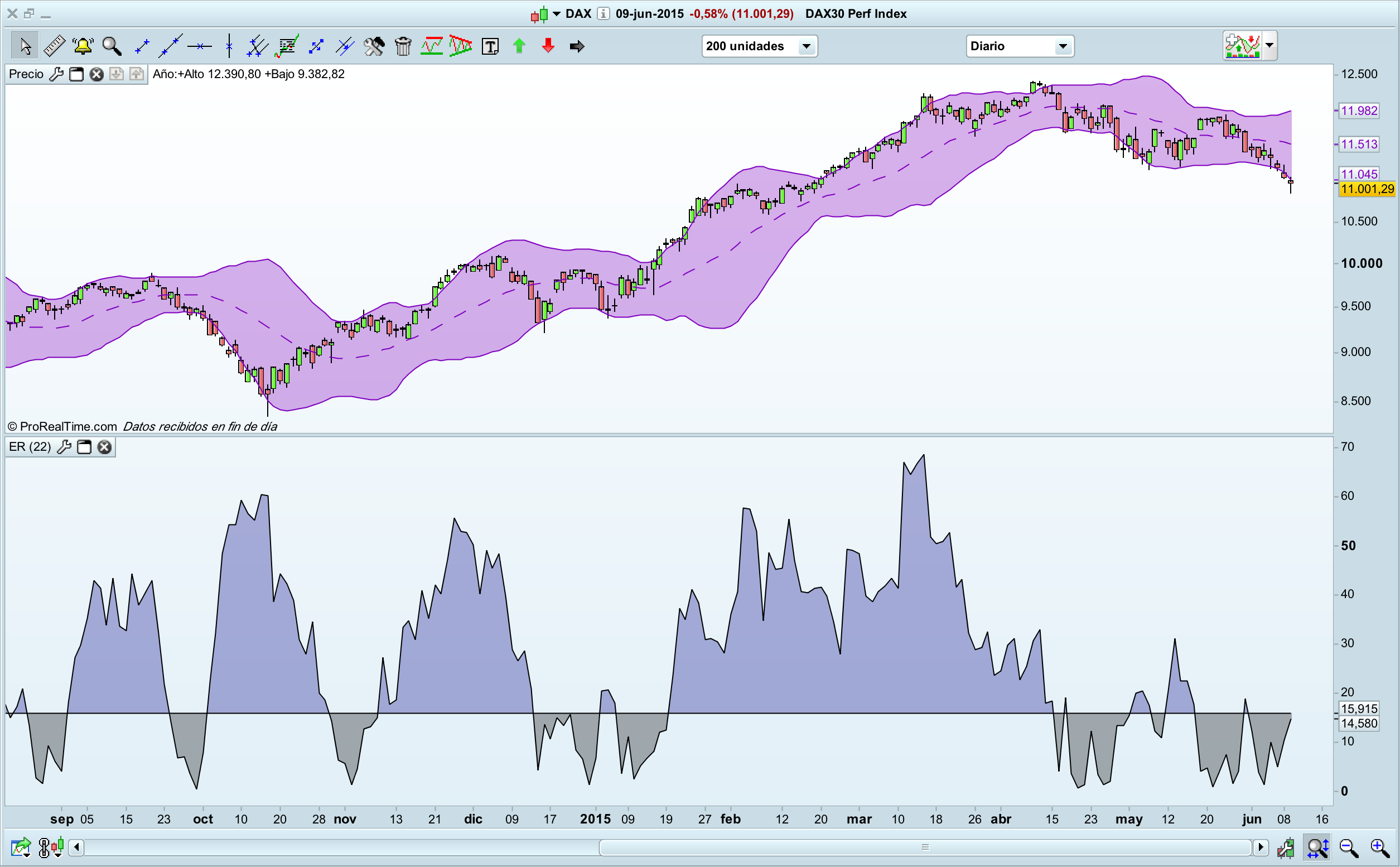Pick the vertical line drawing tool
The image size is (1400, 867).
229,46
